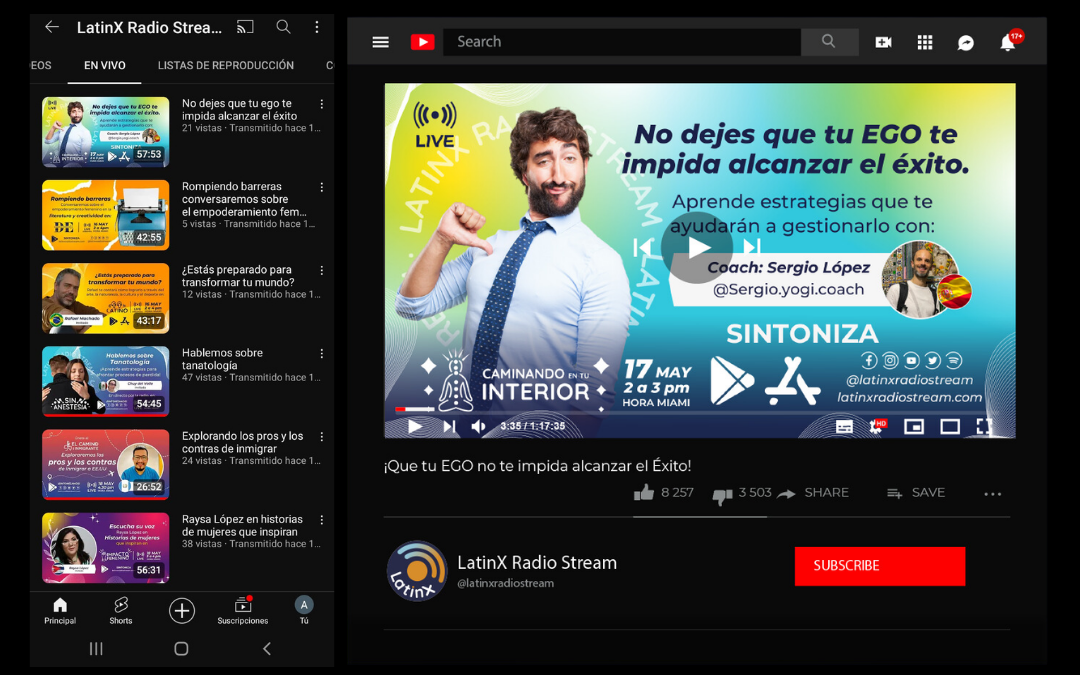Screen dimensions: 1080x675
Task: Open options for 'Explorando los pros' video
Action: click(x=322, y=437)
